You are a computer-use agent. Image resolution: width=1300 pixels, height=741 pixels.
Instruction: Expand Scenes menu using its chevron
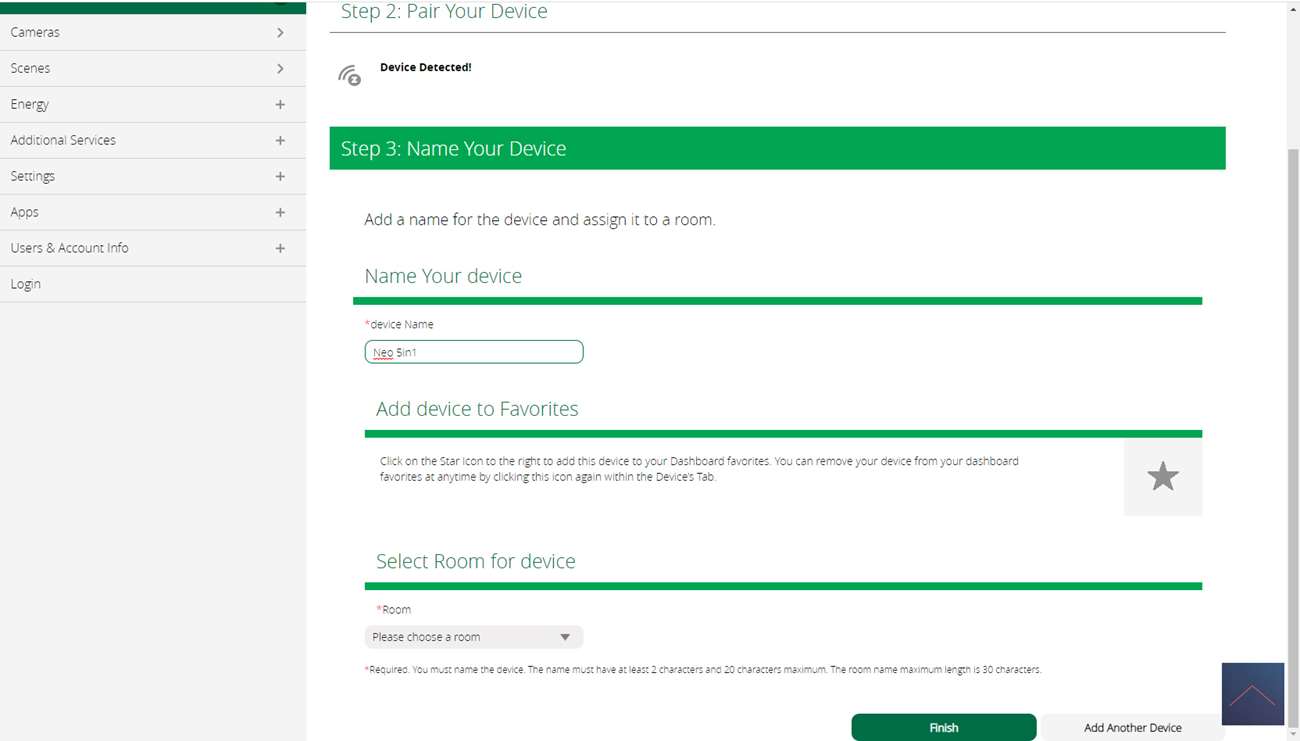(280, 69)
